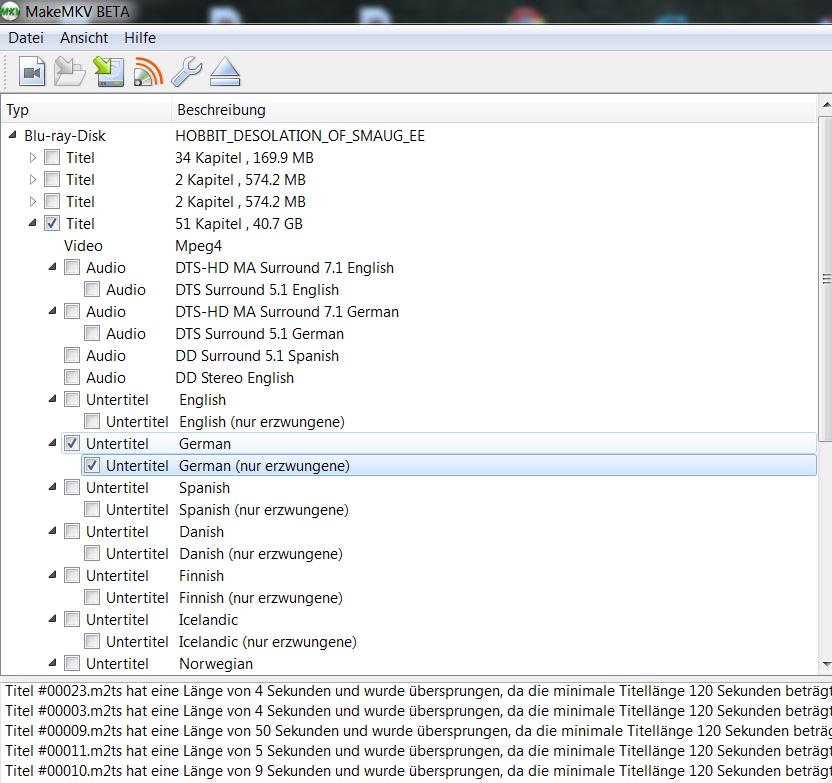Collapse the Finnish subtitle node

pos(53,575)
